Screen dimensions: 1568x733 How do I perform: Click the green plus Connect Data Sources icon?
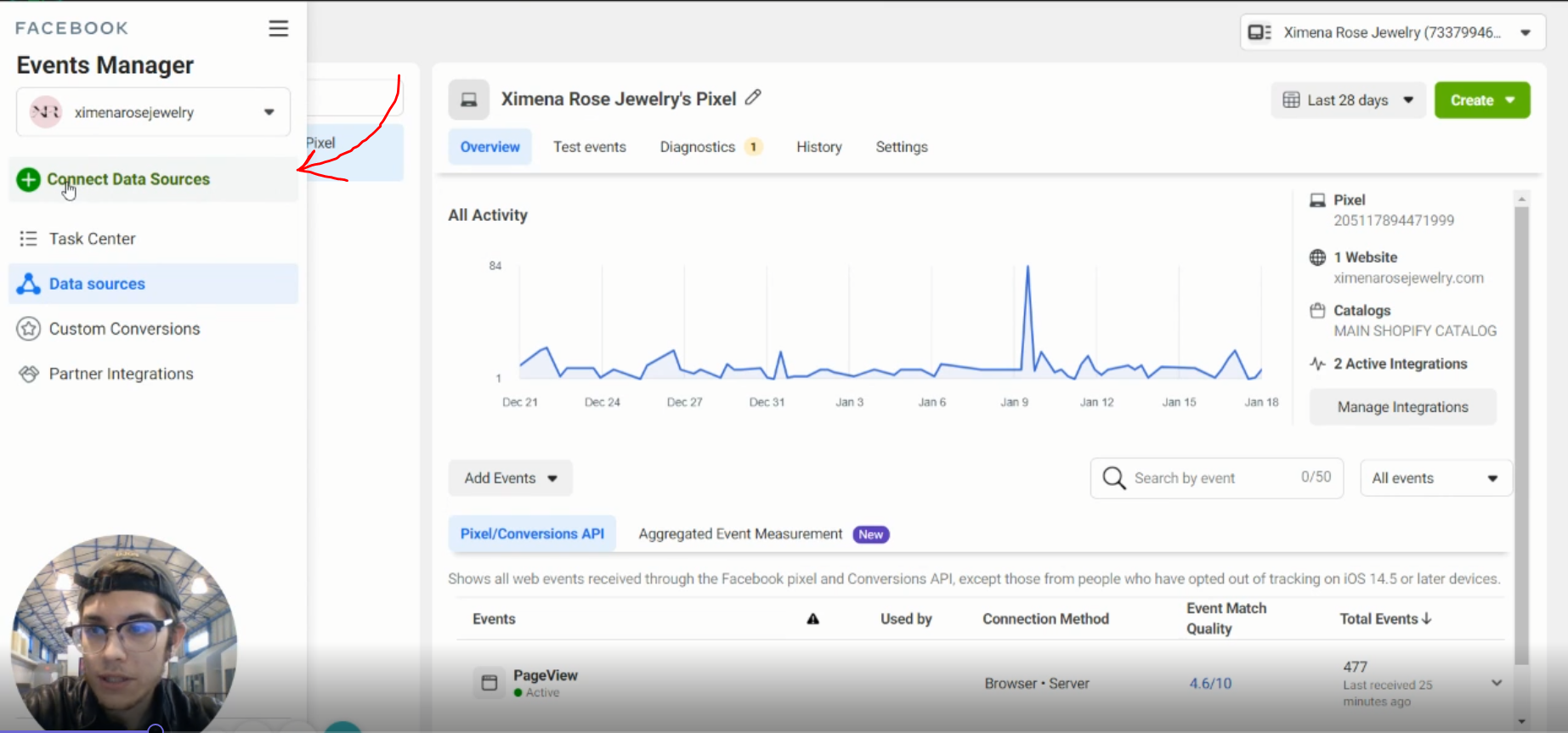(28, 179)
